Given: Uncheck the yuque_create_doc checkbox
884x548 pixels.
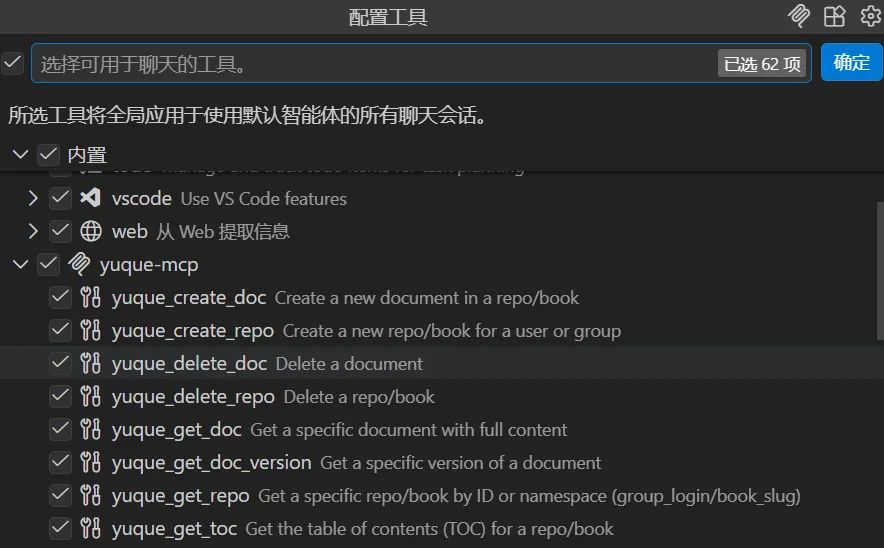Looking at the screenshot, I should [60, 297].
